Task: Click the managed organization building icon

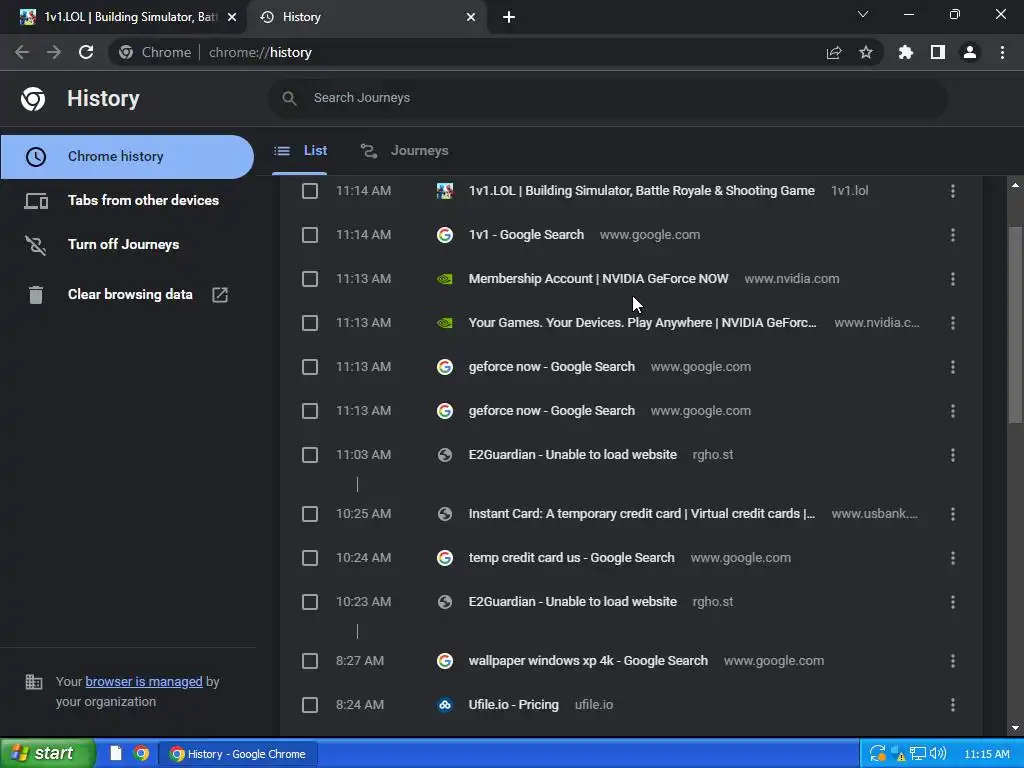Action: click(33, 682)
